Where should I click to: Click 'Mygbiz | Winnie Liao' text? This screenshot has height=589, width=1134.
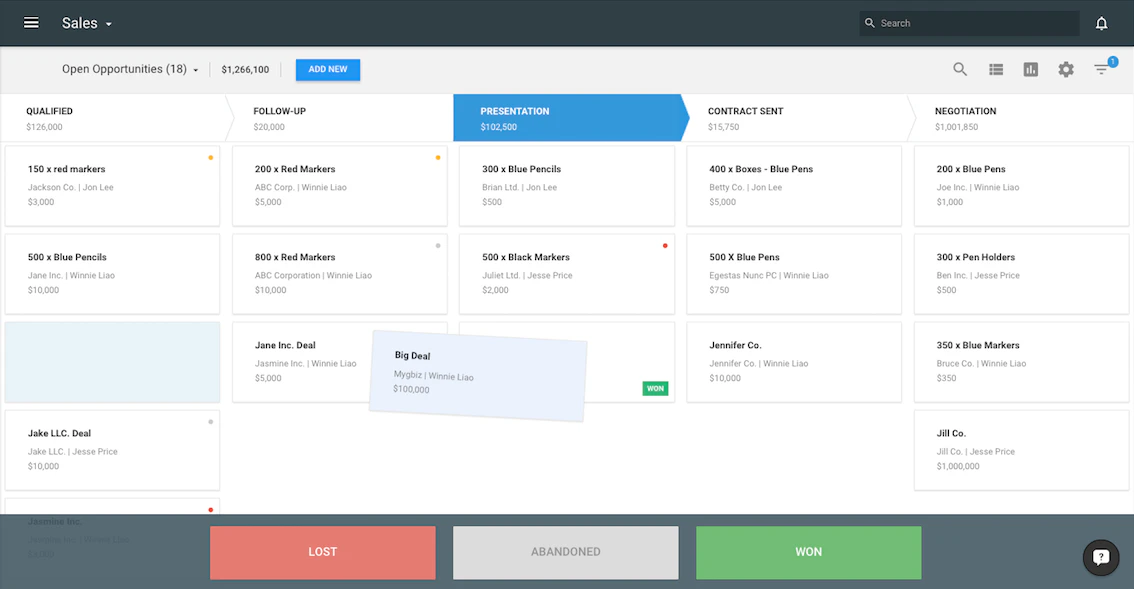tap(434, 376)
